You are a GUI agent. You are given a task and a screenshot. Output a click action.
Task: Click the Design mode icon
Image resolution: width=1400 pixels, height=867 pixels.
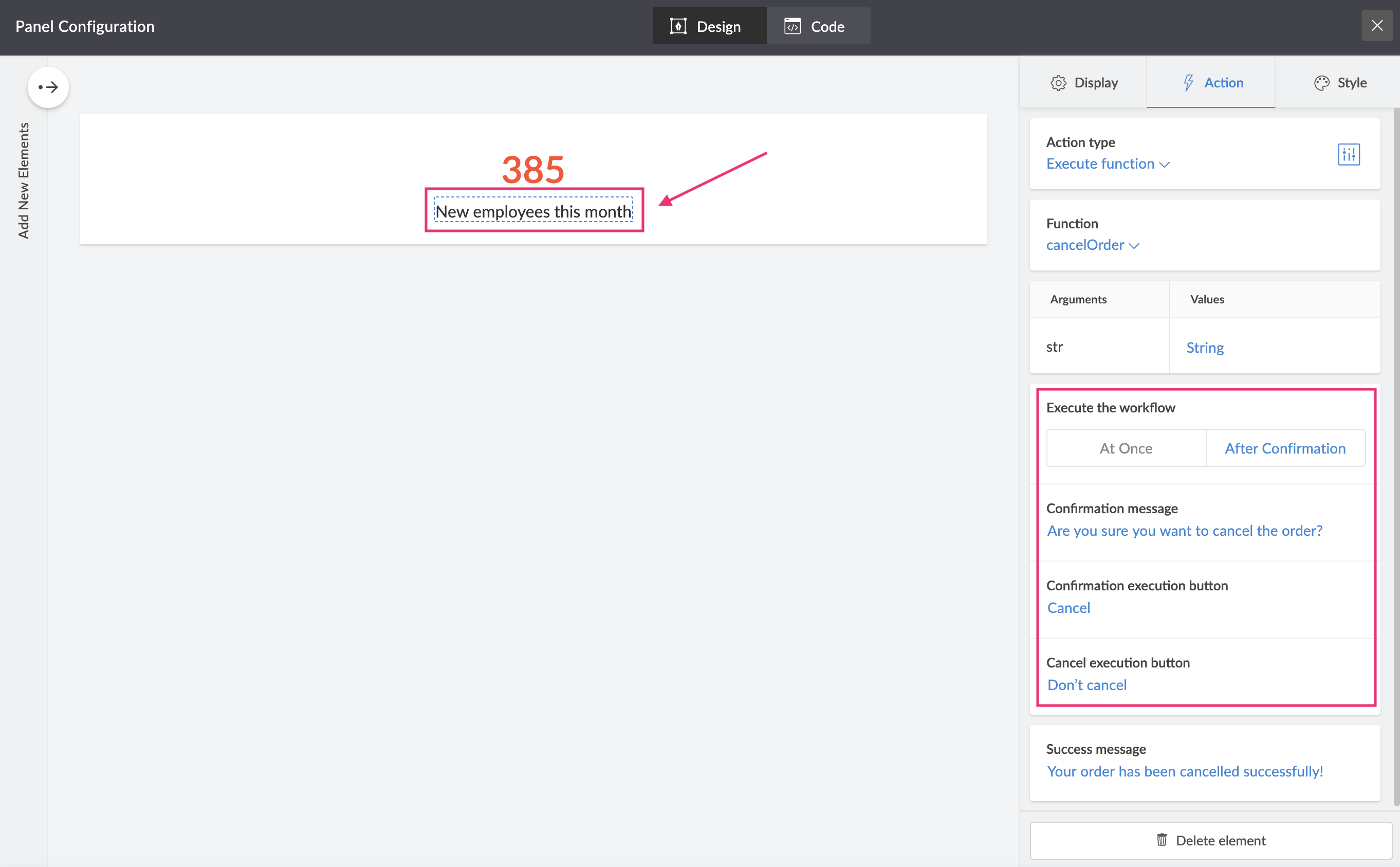click(678, 26)
